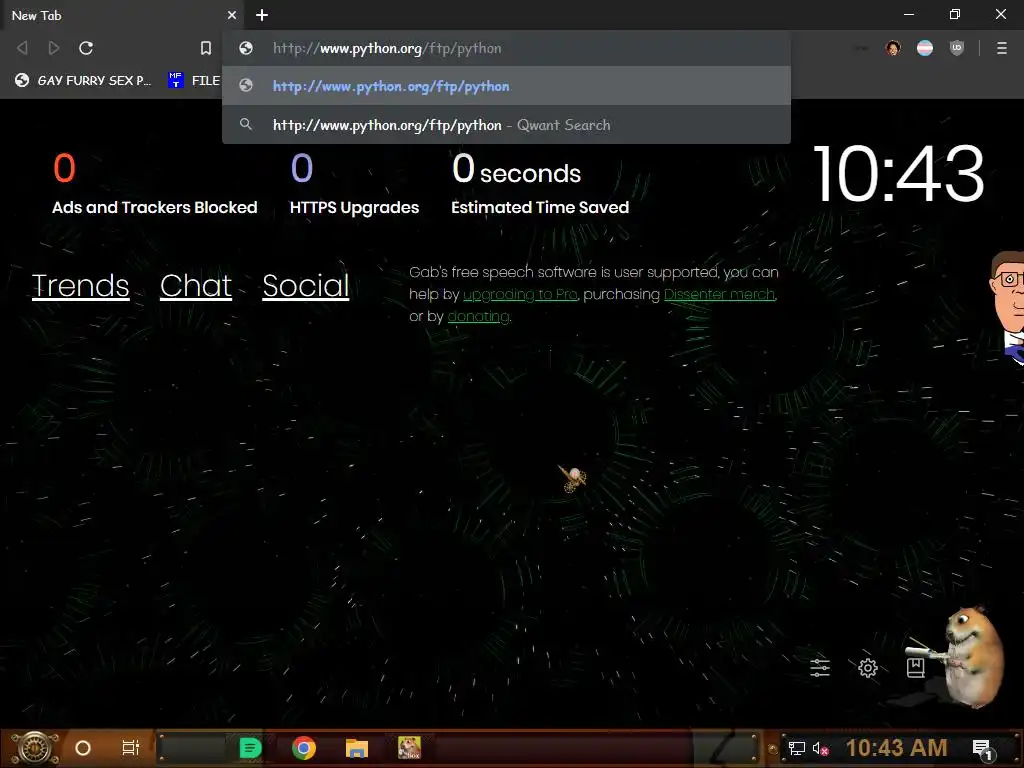Open the Chat link
The width and height of the screenshot is (1024, 768).
pos(196,285)
